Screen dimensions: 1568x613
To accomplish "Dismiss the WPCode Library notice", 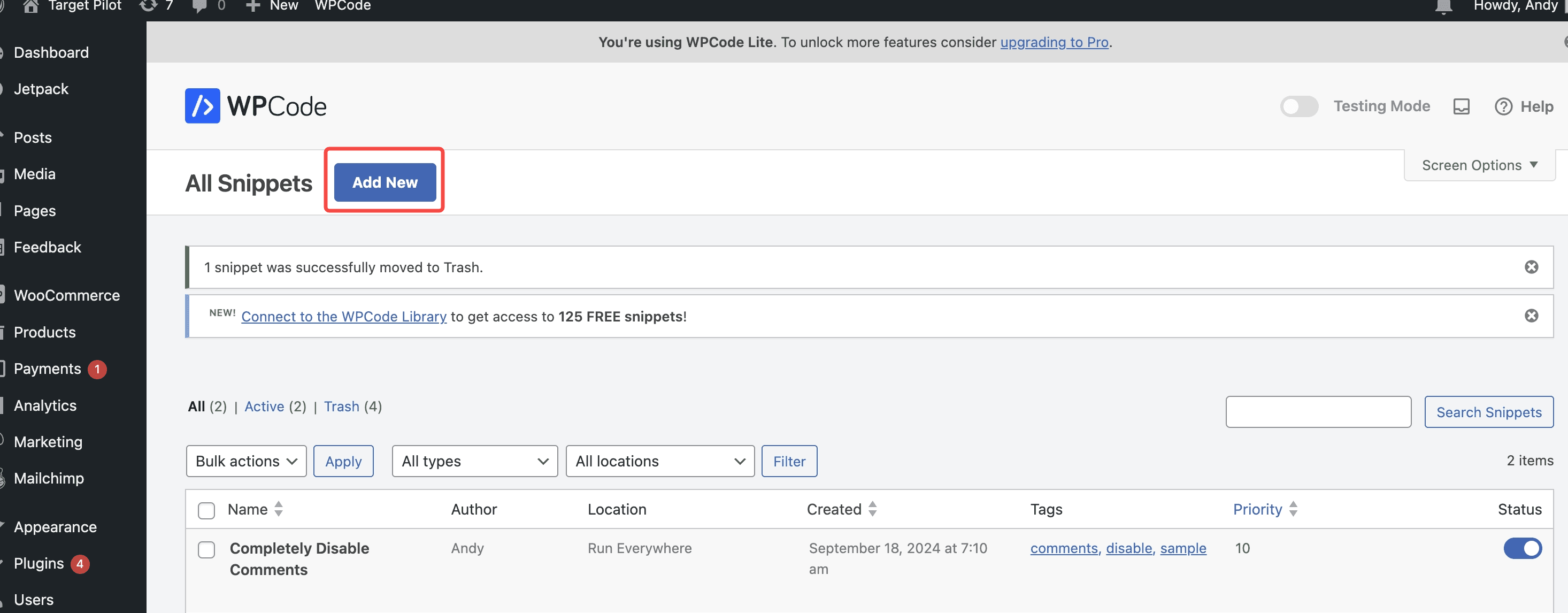I will tap(1532, 316).
